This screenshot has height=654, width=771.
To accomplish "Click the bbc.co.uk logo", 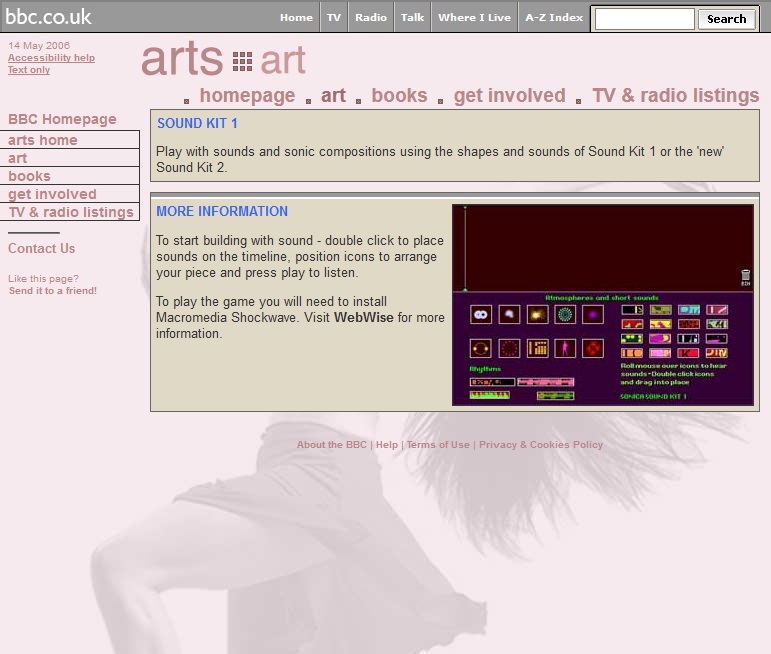I will click(48, 17).
